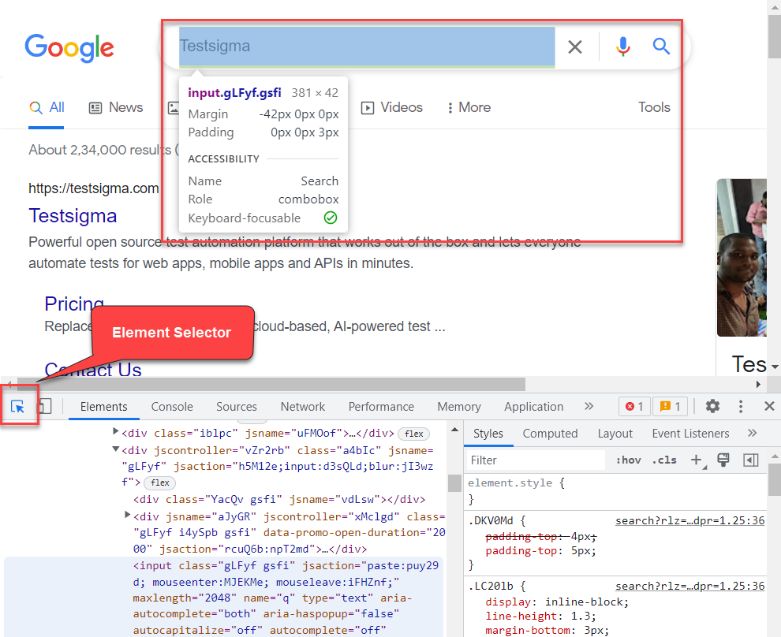781x637 pixels.
Task: Toggle the rendering emulations paintbrush icon
Action: click(723, 460)
